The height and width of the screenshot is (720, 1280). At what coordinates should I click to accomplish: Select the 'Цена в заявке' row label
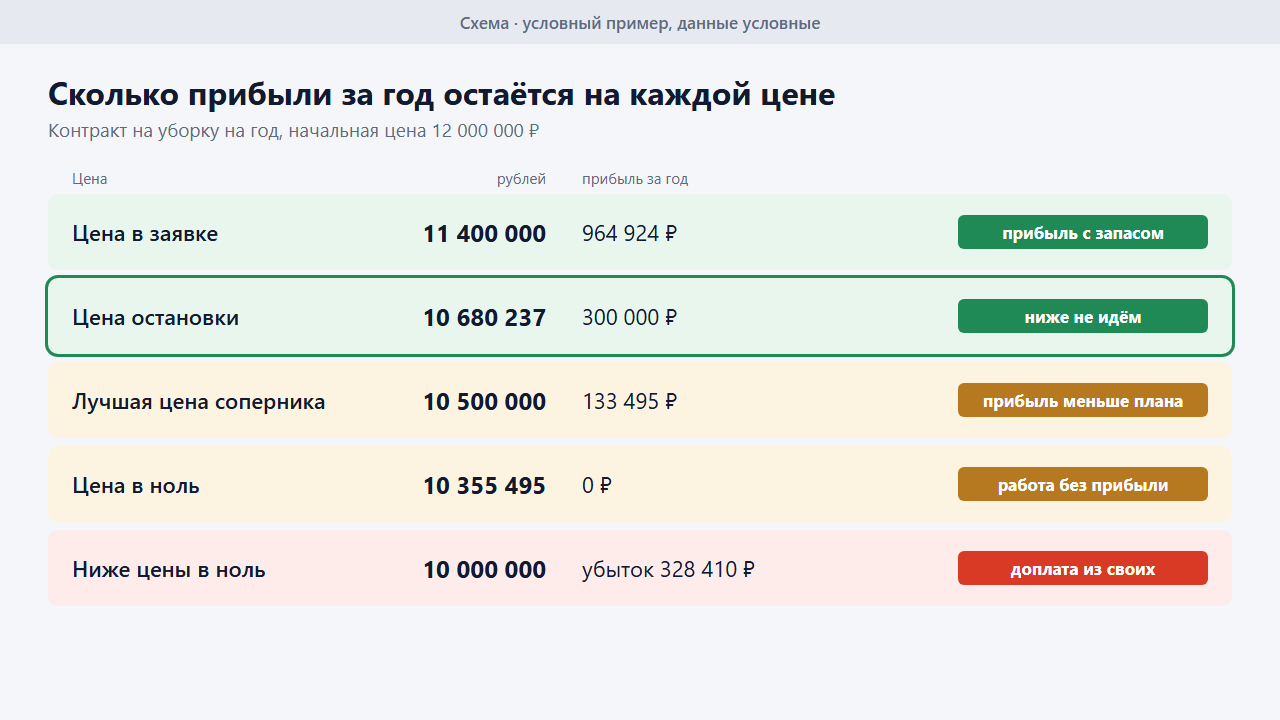click(x=145, y=234)
